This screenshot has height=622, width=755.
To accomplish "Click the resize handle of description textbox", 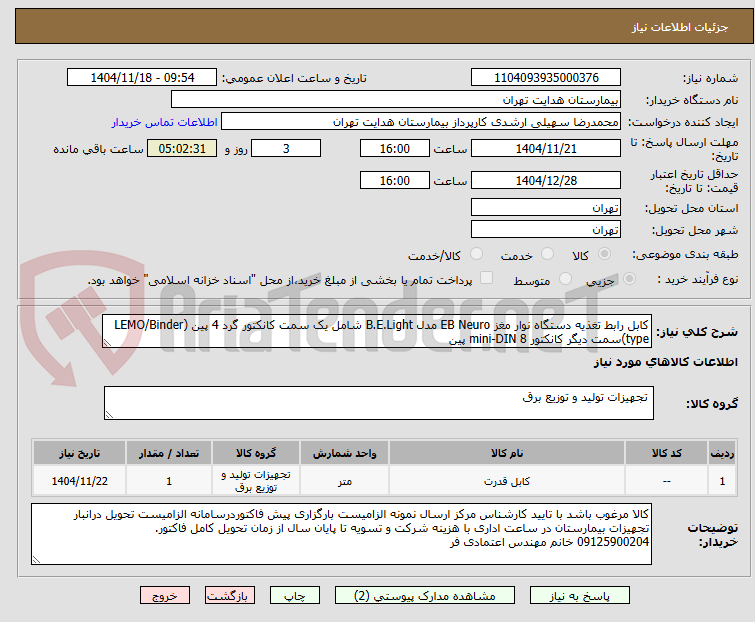I will point(107,343).
